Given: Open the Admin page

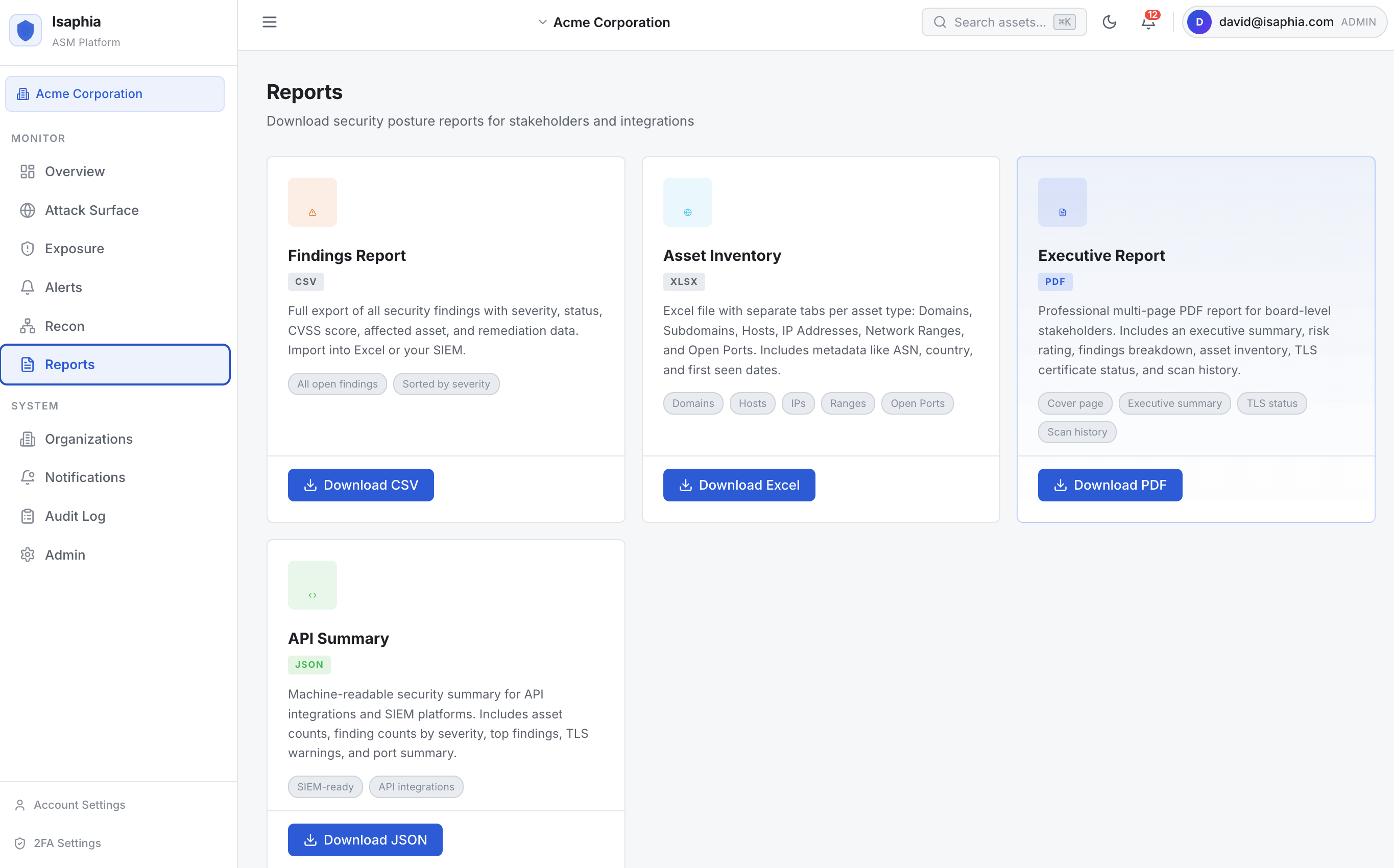Looking at the screenshot, I should click(115, 554).
